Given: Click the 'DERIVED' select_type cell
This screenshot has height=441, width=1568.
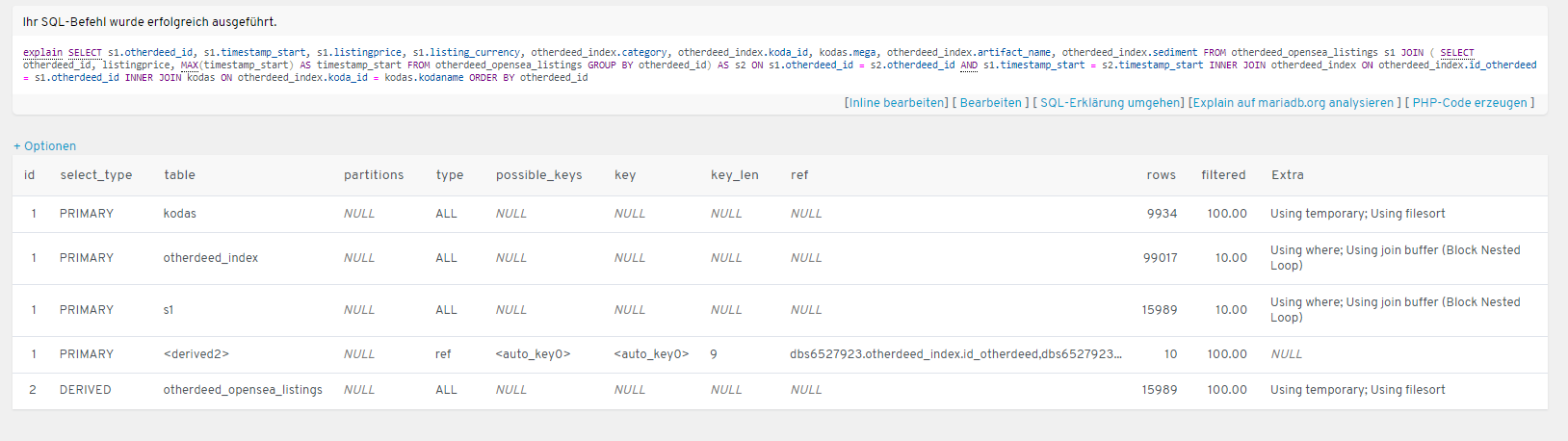Looking at the screenshot, I should coord(86,390).
